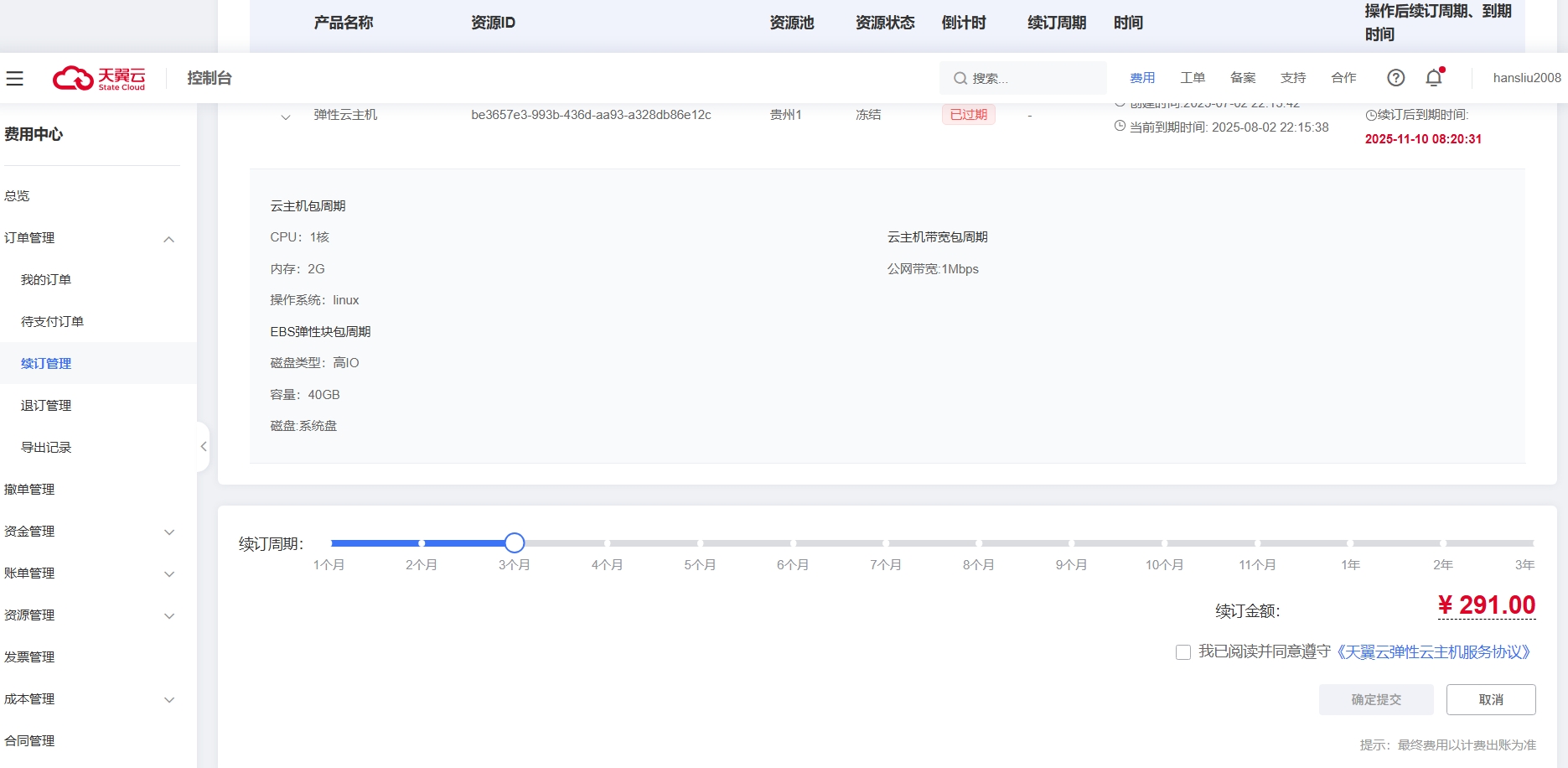
Task: Click the State Cloud logo
Action: click(x=99, y=78)
